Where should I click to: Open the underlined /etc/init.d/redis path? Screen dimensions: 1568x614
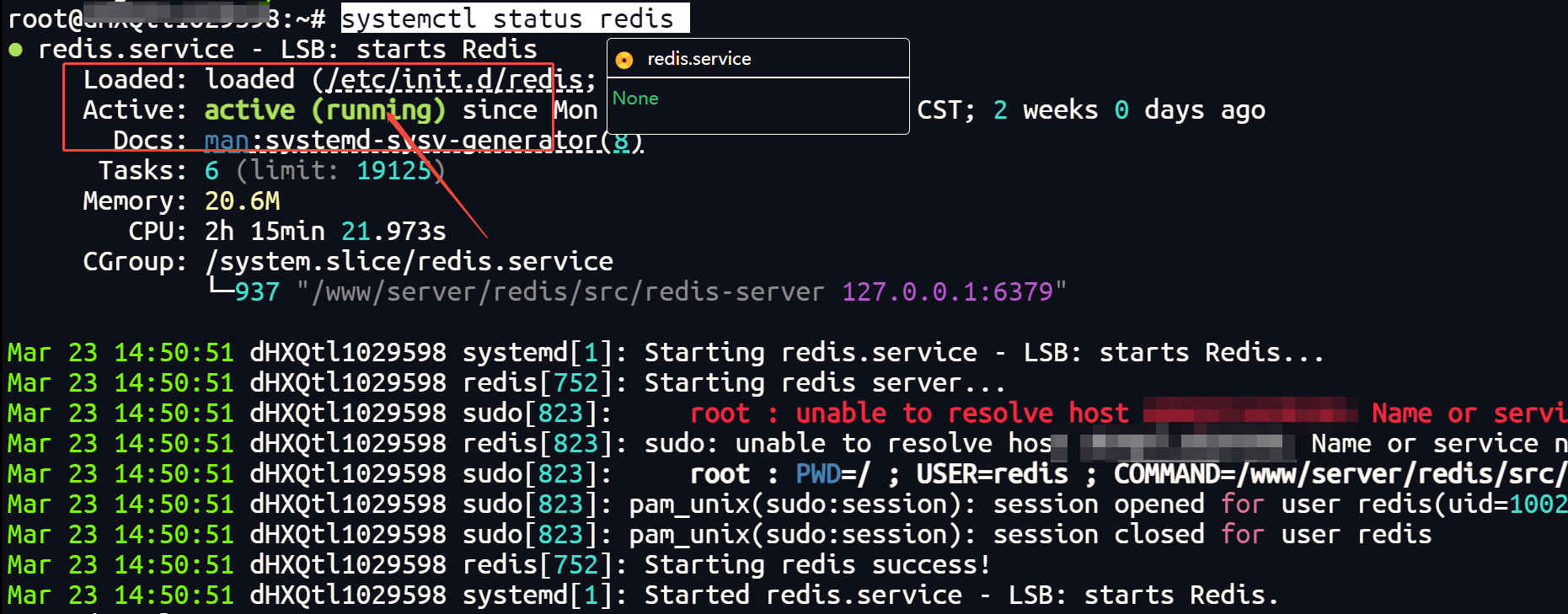[456, 79]
